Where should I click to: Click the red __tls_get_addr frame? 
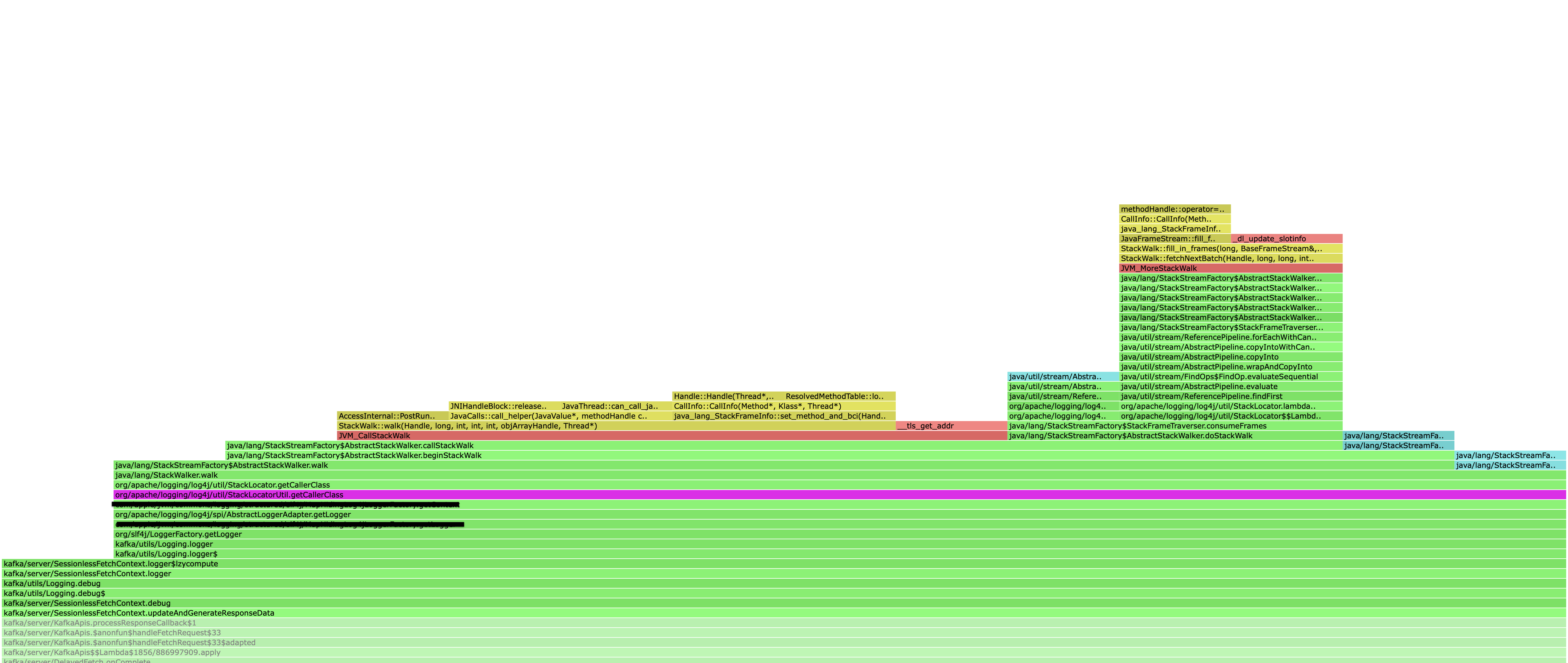(x=952, y=426)
